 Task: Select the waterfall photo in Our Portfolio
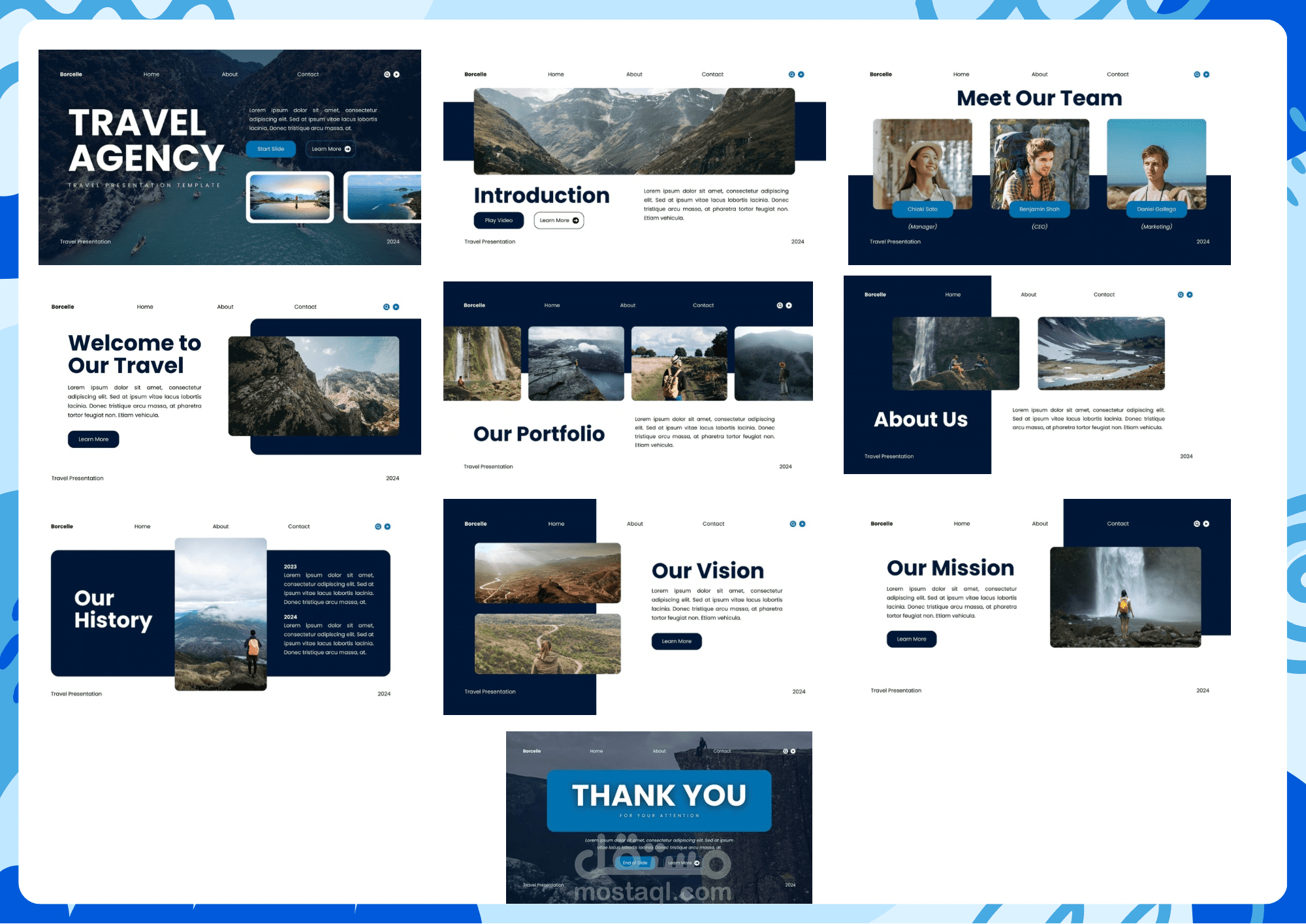[x=482, y=364]
